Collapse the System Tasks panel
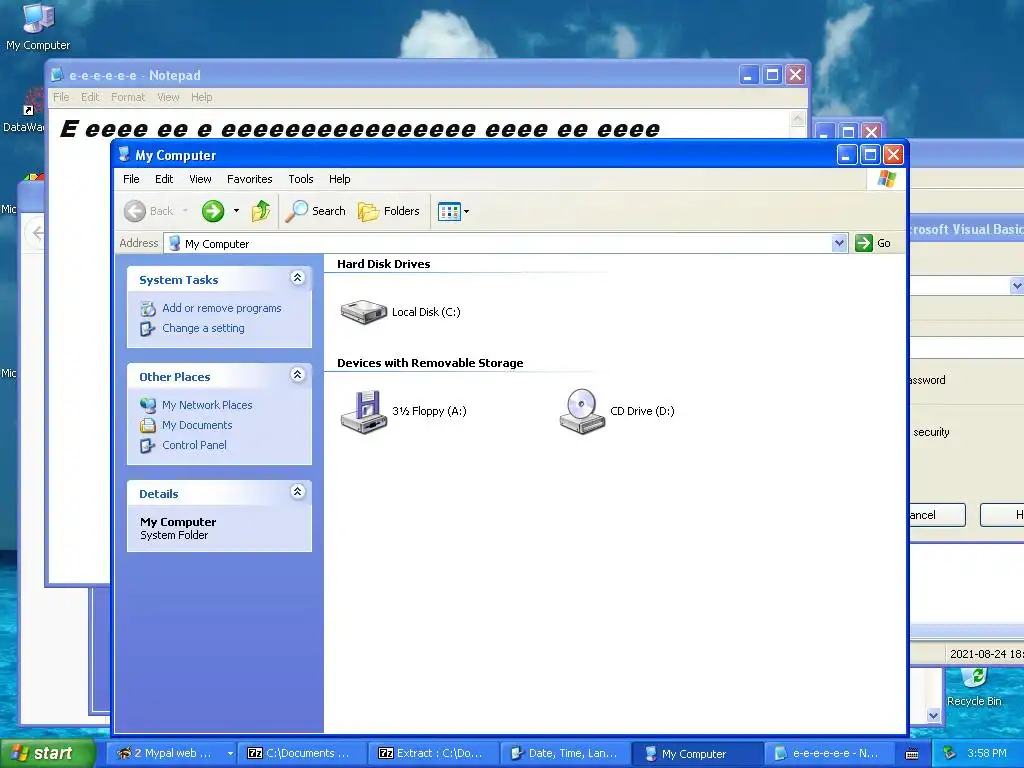 (x=297, y=278)
